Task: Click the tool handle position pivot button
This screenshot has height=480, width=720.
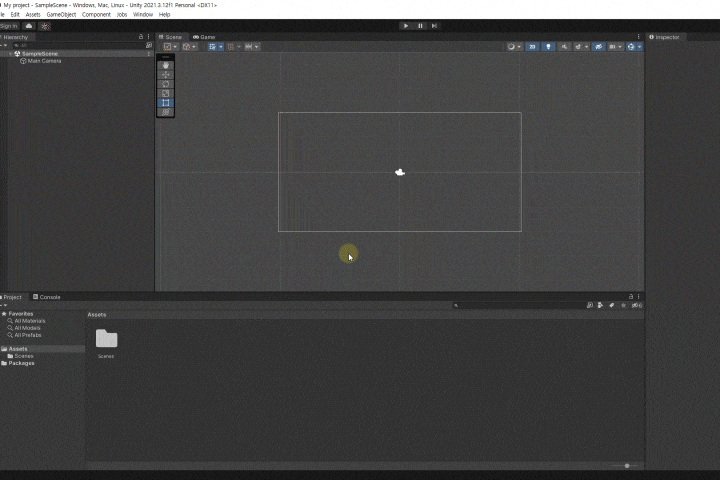Action: tap(168, 47)
